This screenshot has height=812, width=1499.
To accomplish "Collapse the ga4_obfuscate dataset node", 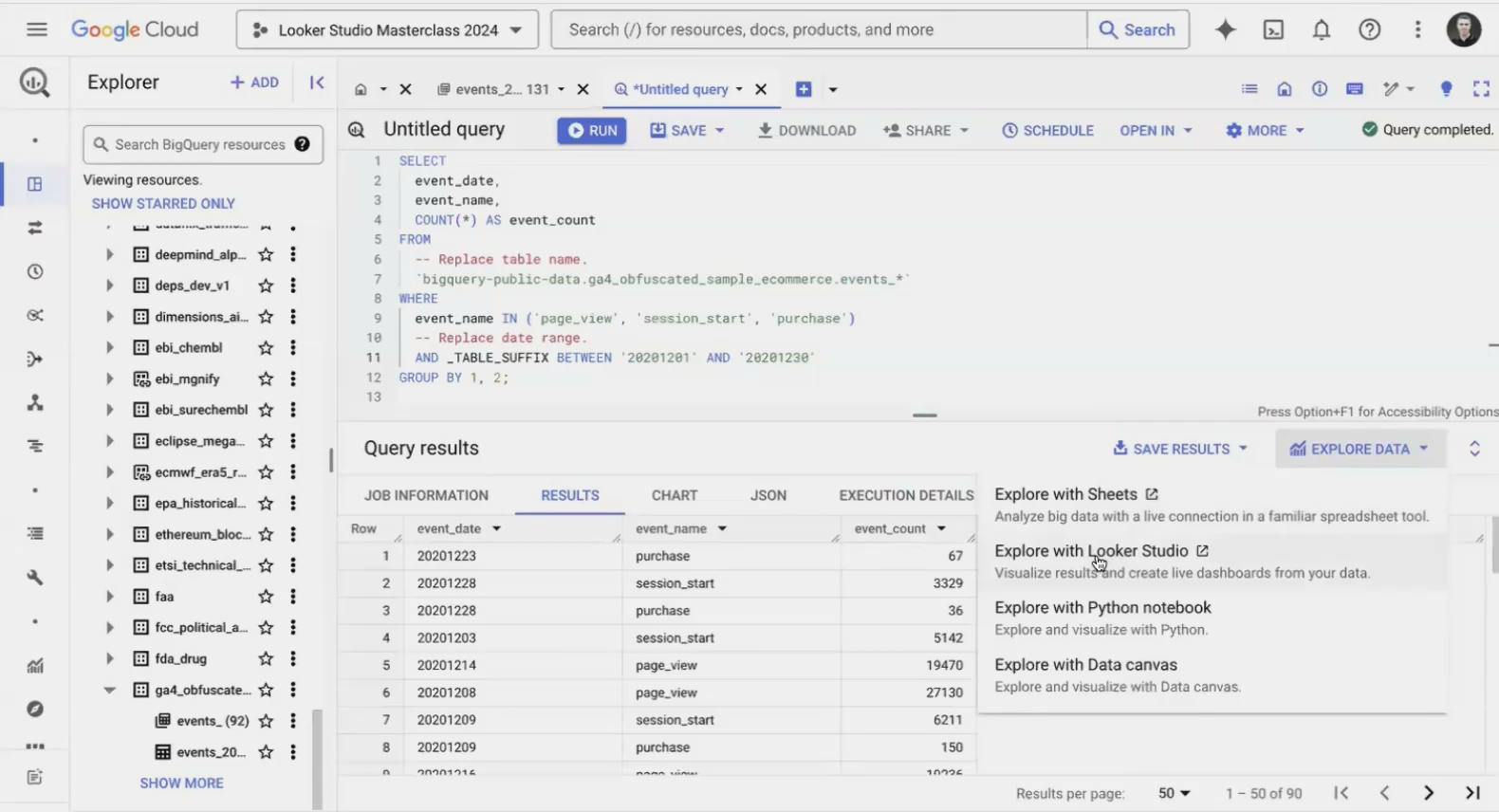I will 109,690.
